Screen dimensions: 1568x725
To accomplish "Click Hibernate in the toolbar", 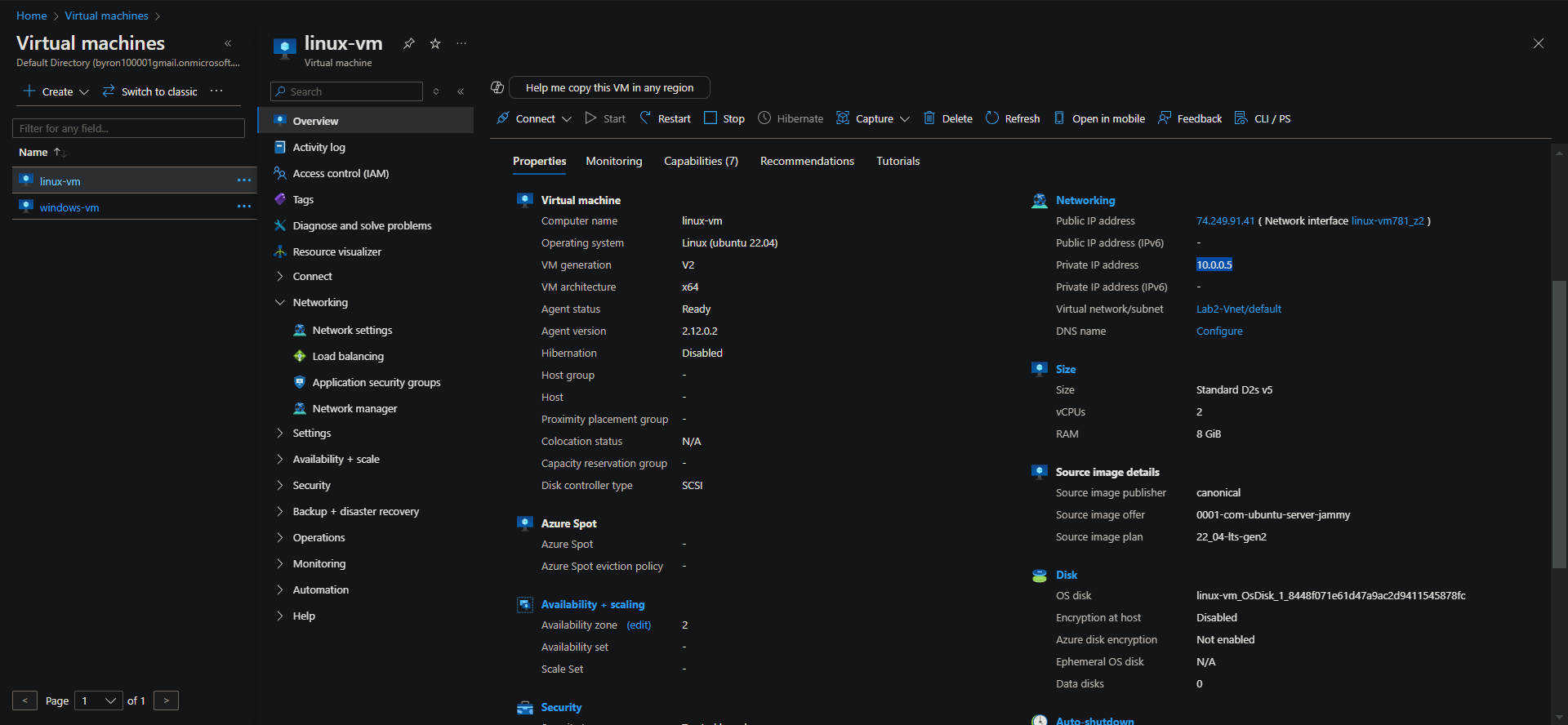I will (791, 118).
